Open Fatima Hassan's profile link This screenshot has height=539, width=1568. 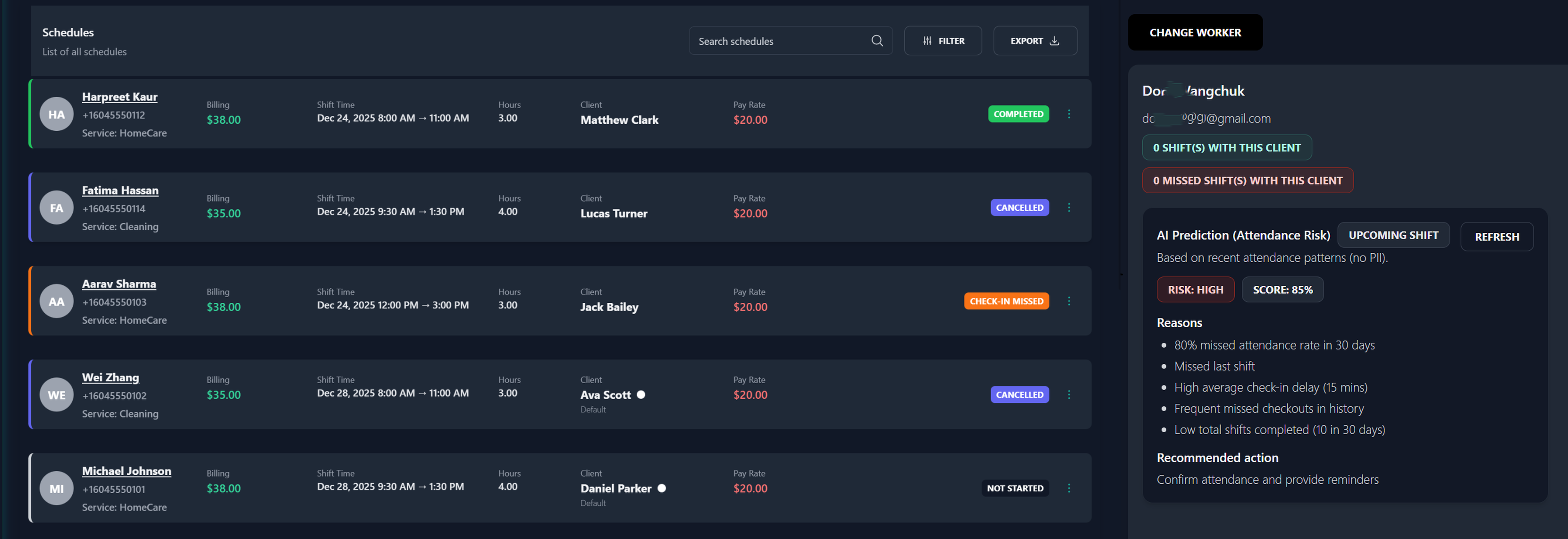point(120,191)
